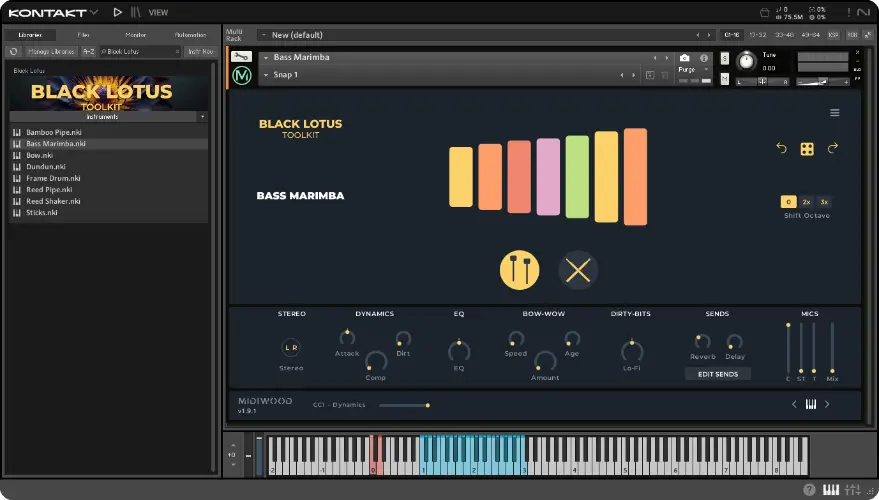Select the mallets articulation icon
This screenshot has width=879, height=500.
coord(519,270)
